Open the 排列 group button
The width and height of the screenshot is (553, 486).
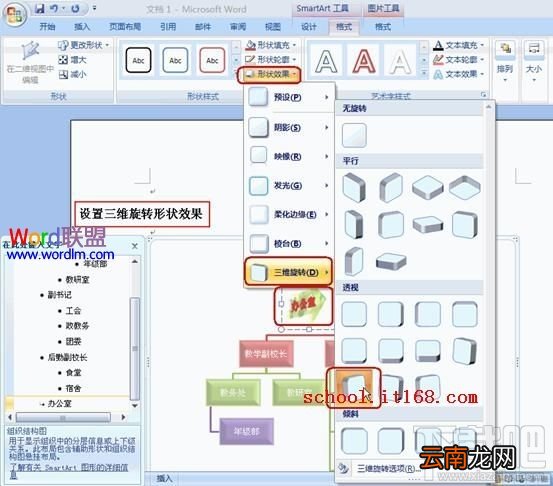coord(505,62)
